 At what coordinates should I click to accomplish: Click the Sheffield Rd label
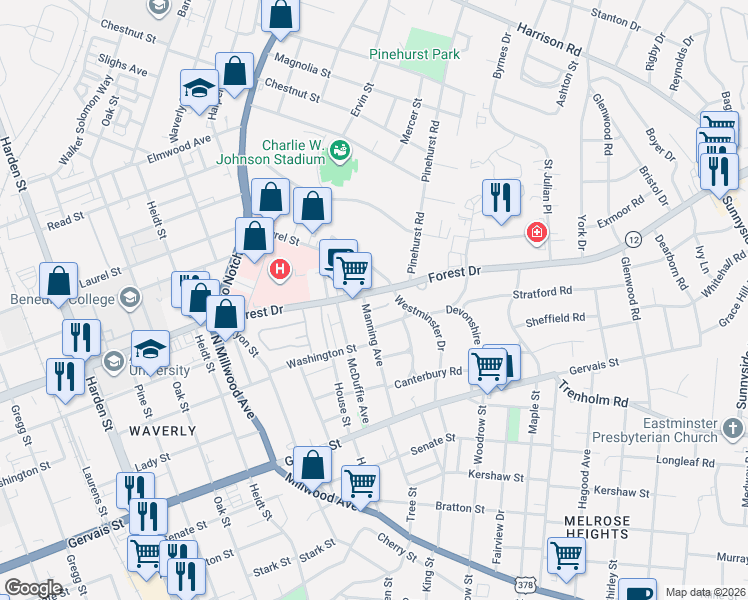point(555,320)
